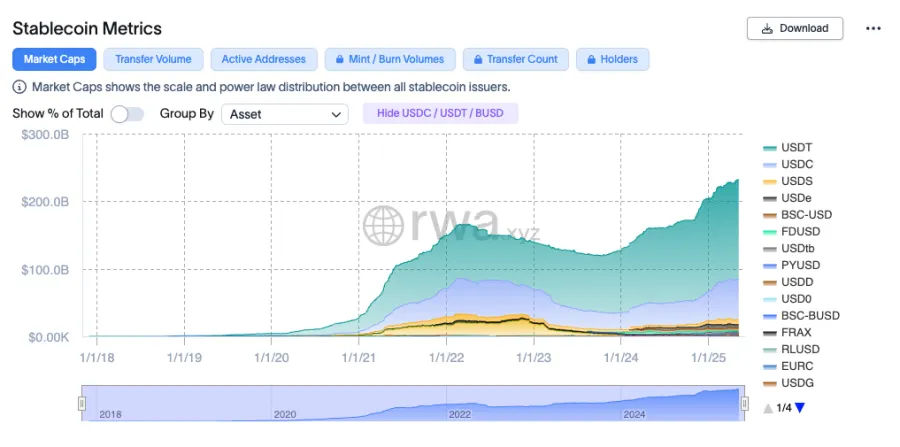Click the info icon beside Market Caps description
The image size is (900, 447).
tap(20, 87)
